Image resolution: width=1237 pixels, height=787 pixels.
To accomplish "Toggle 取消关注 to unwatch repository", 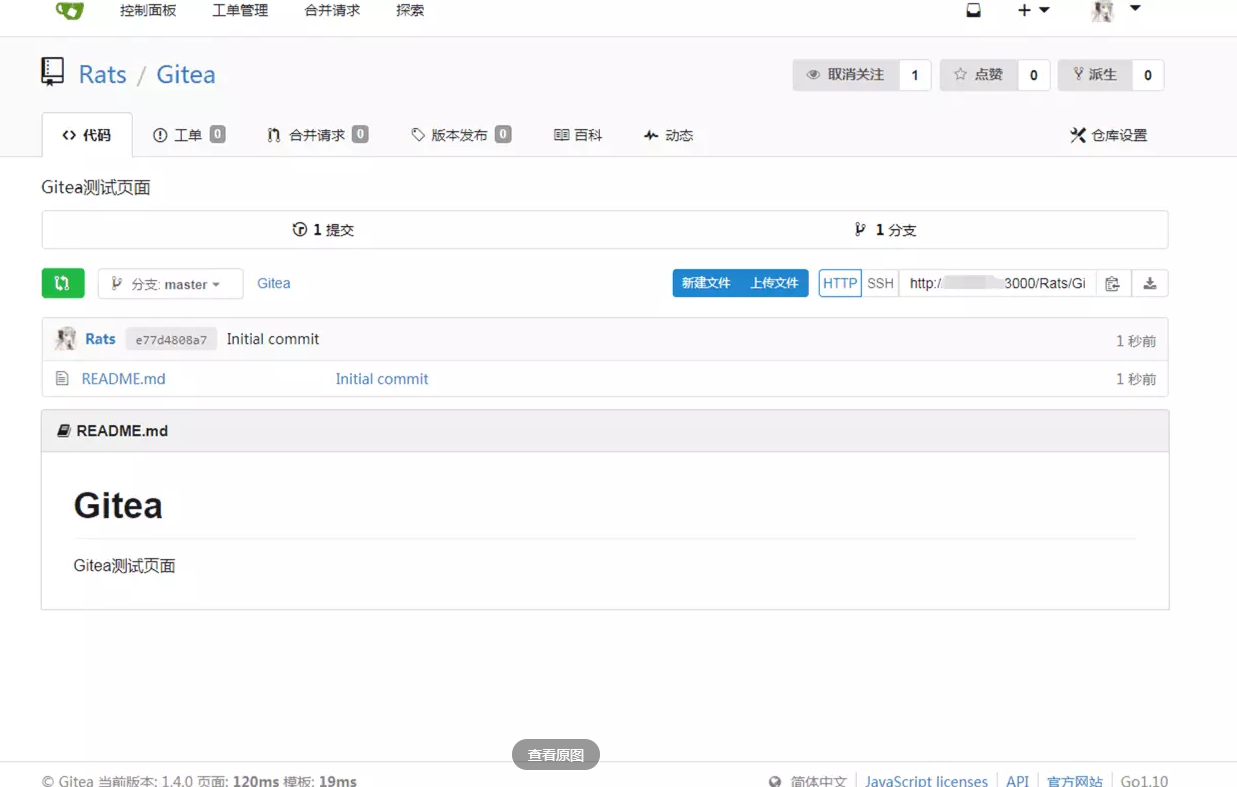I will pos(845,74).
